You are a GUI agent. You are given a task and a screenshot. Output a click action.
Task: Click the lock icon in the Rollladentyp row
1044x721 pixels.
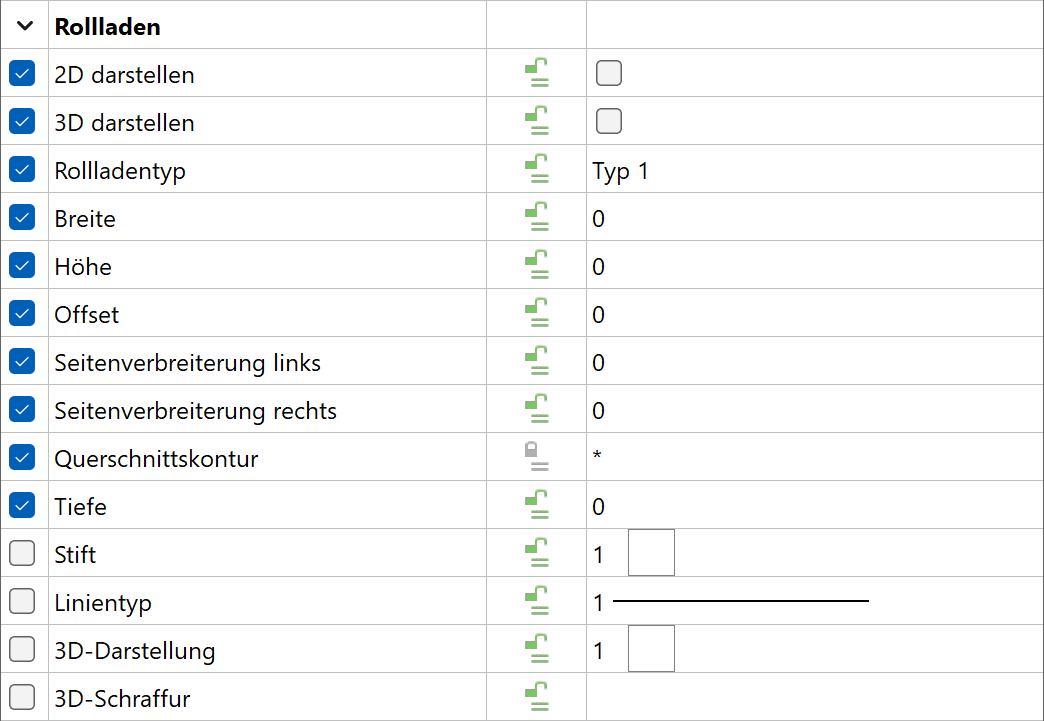(537, 168)
